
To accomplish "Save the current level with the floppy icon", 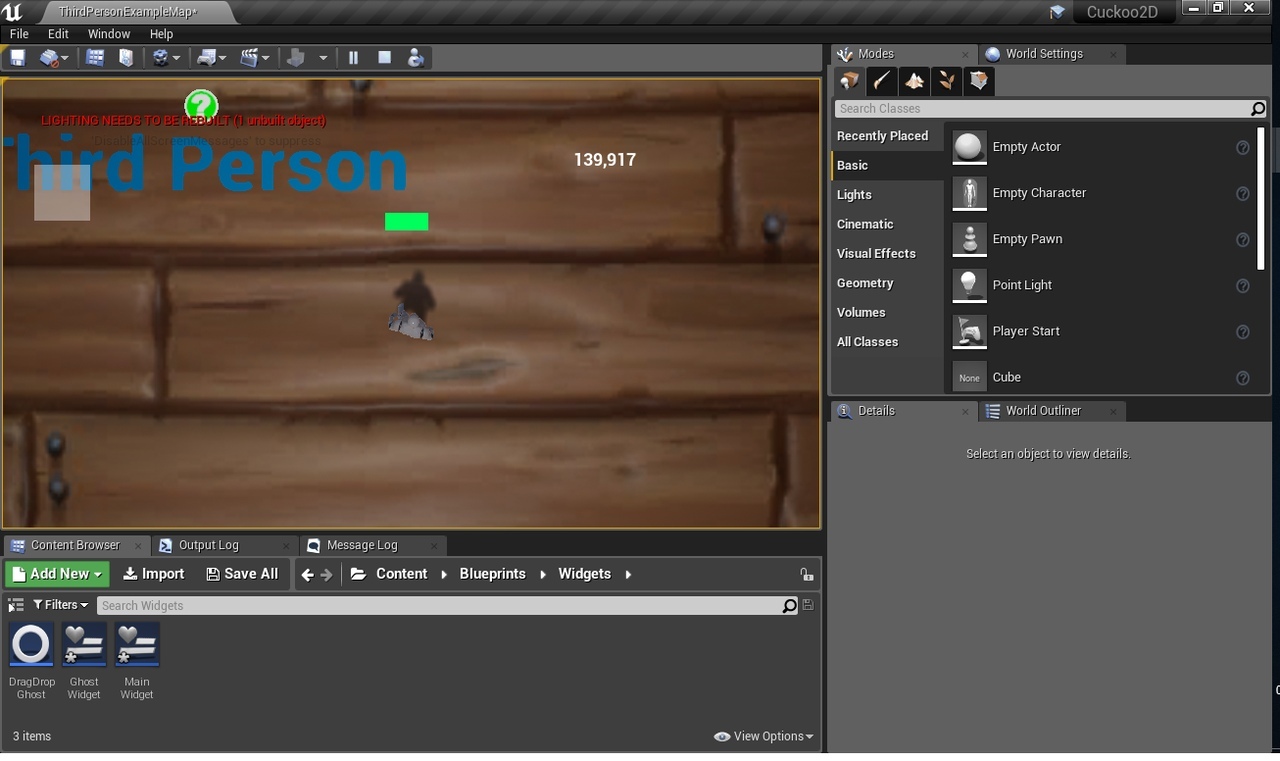I will [17, 58].
